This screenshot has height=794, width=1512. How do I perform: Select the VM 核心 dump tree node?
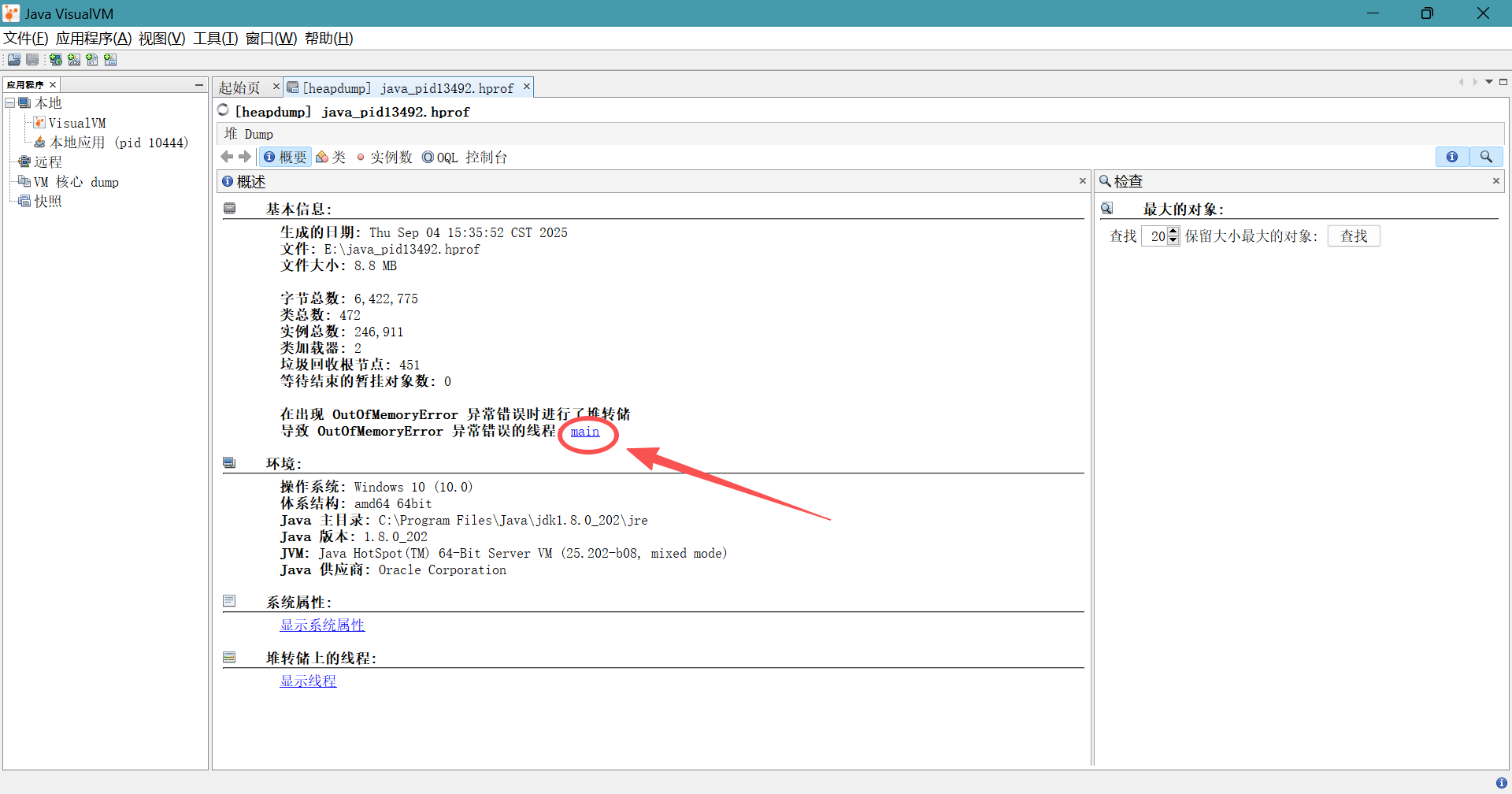pos(69,182)
